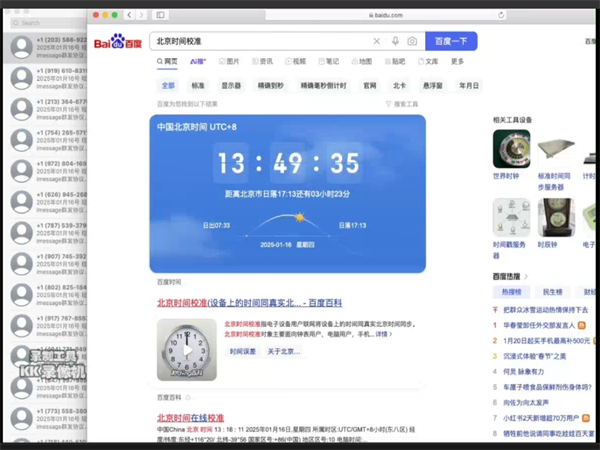Screen dimensions: 600x450
Task: Expand the 搜索工具 search tools
Action: click(402, 104)
